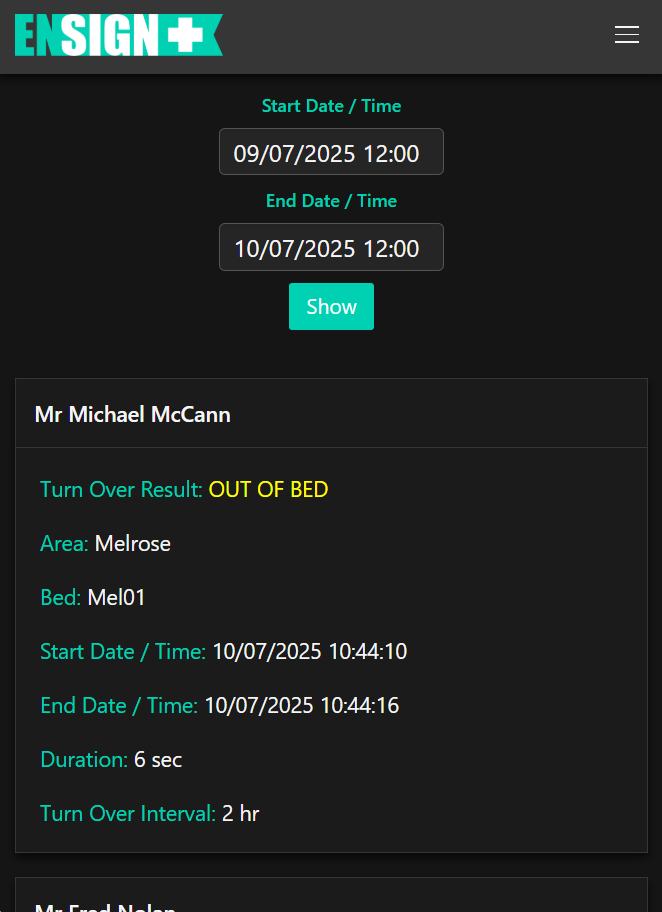The width and height of the screenshot is (662, 912).
Task: Click the End Date / Time label above the filter input
Action: [331, 201]
